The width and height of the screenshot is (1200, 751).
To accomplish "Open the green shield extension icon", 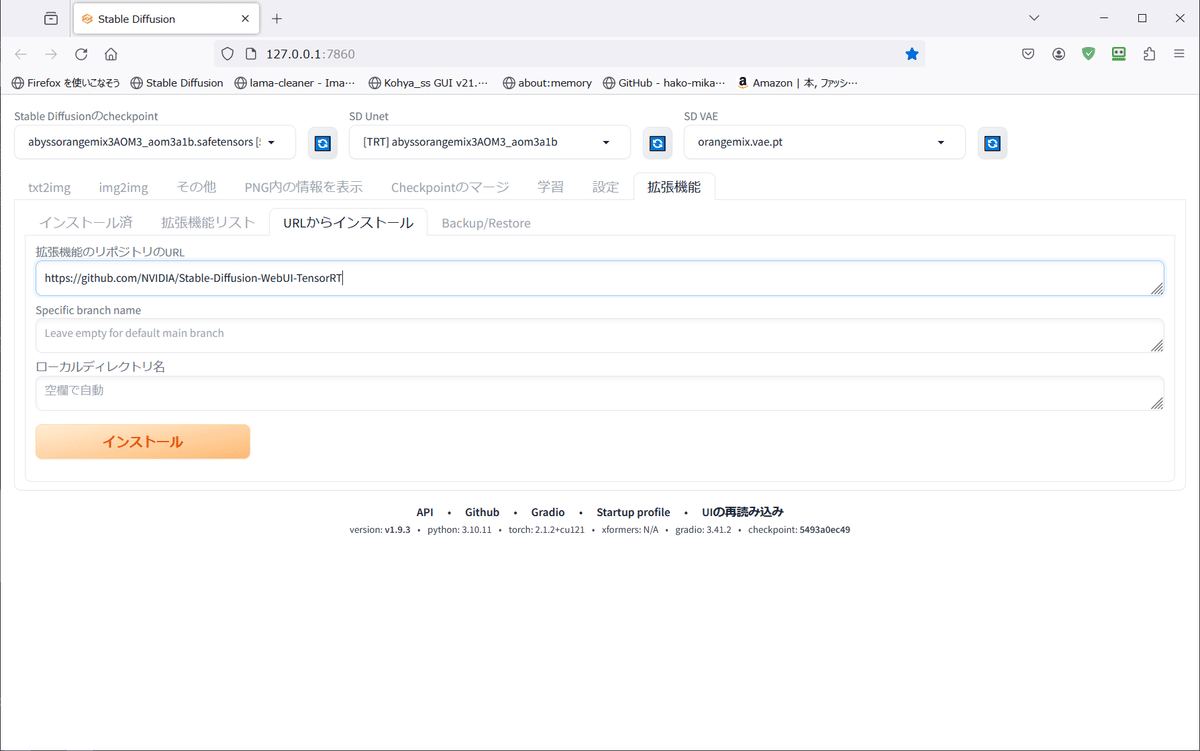I will coord(1088,54).
